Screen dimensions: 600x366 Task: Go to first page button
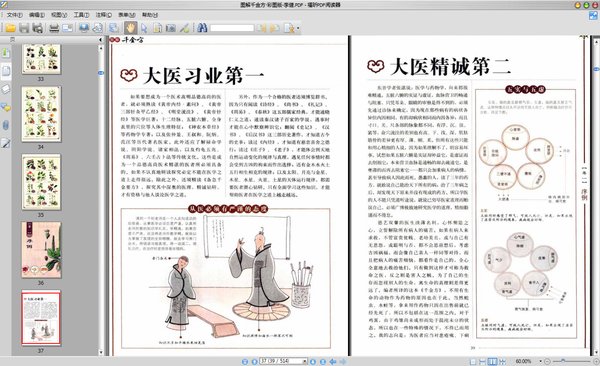[245, 361]
